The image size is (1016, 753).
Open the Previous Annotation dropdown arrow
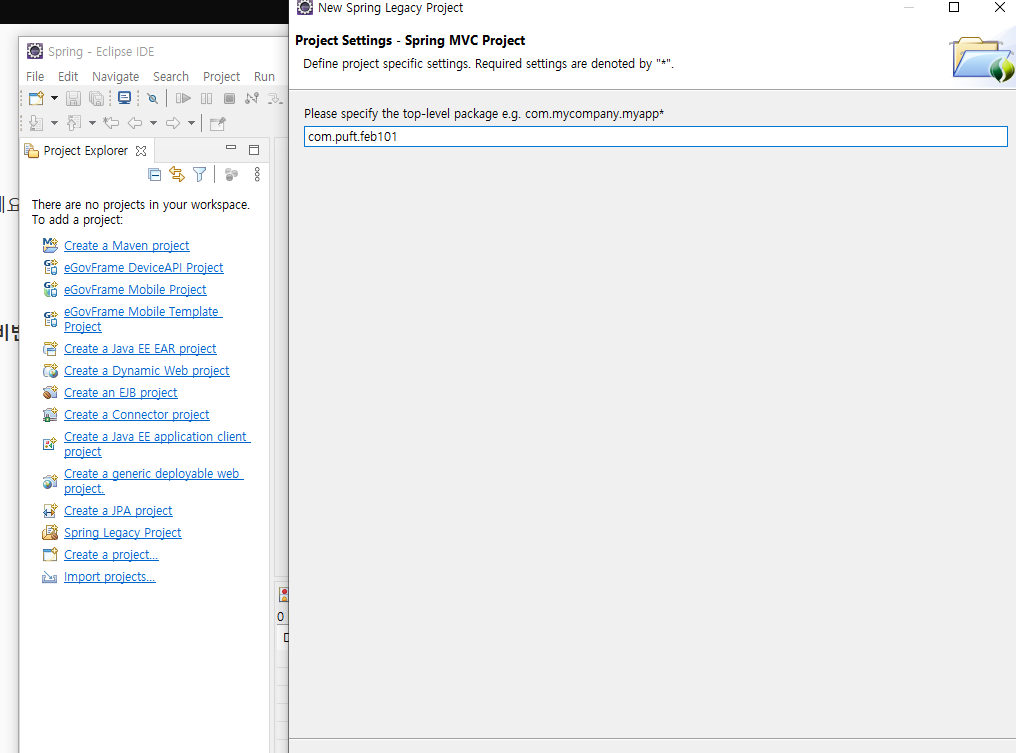coord(92,123)
